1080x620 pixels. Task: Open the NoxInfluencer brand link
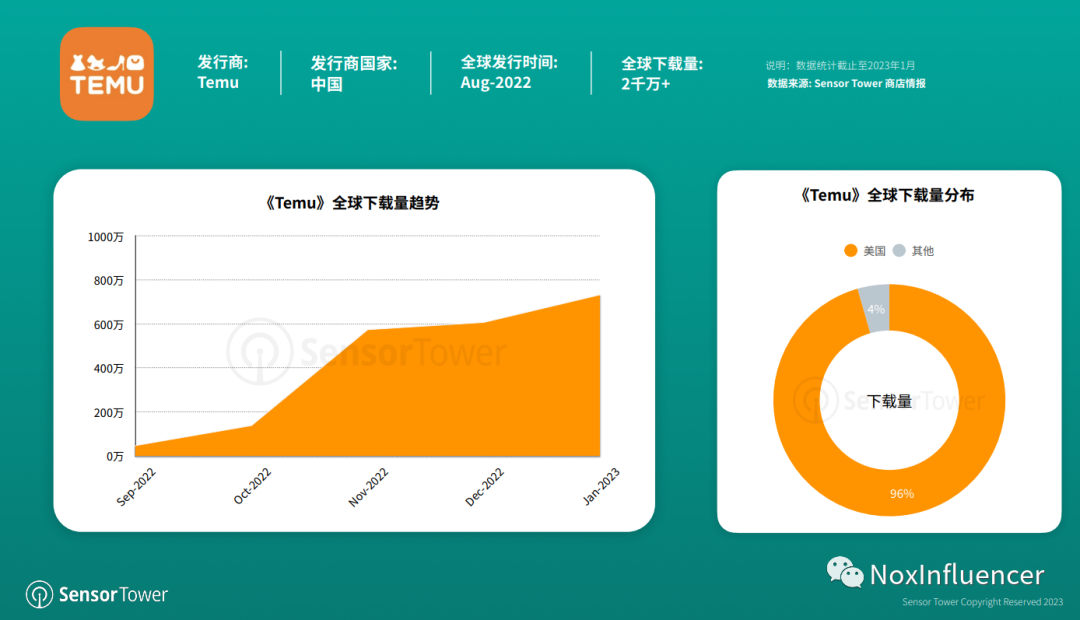955,574
